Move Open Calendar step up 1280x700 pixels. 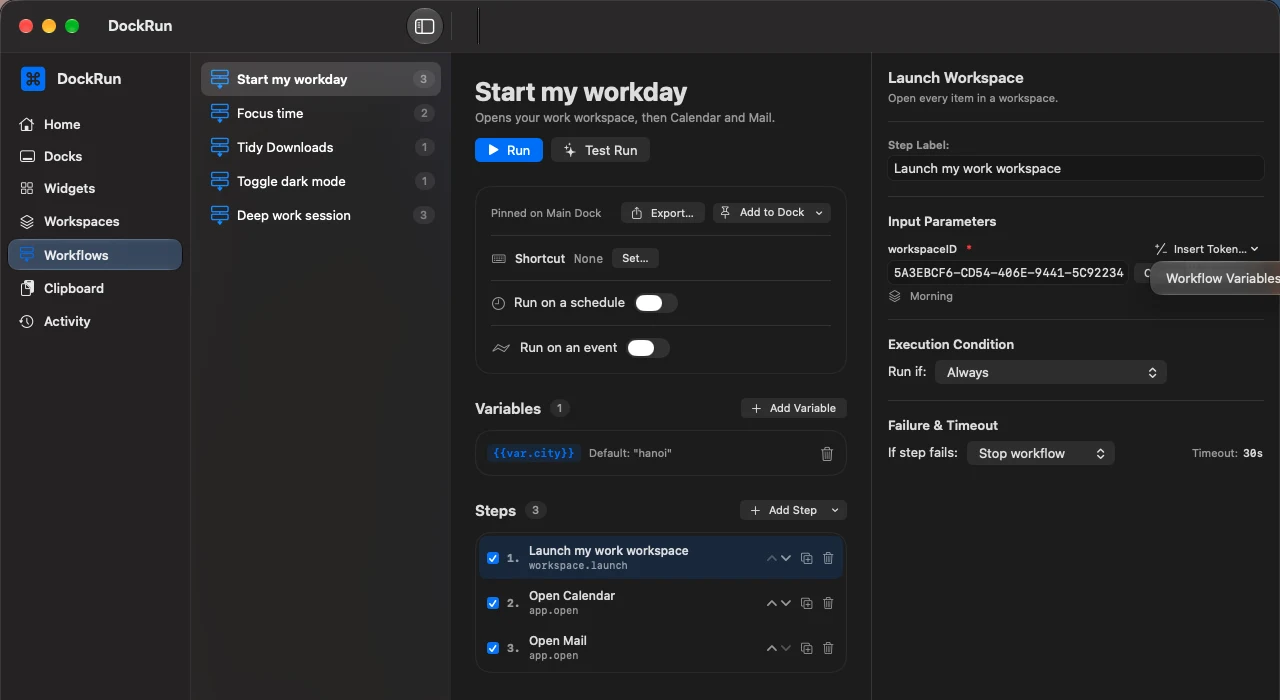point(771,603)
